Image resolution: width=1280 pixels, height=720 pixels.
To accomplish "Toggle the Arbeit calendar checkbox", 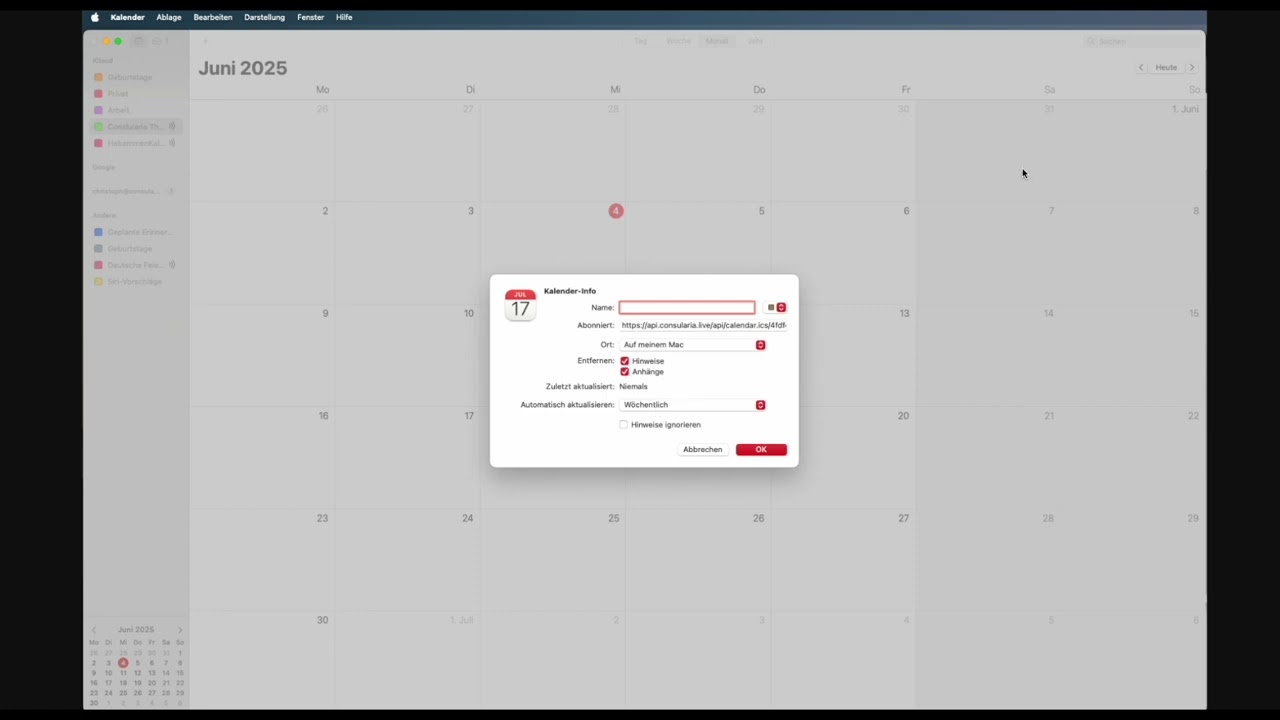I will click(x=98, y=110).
